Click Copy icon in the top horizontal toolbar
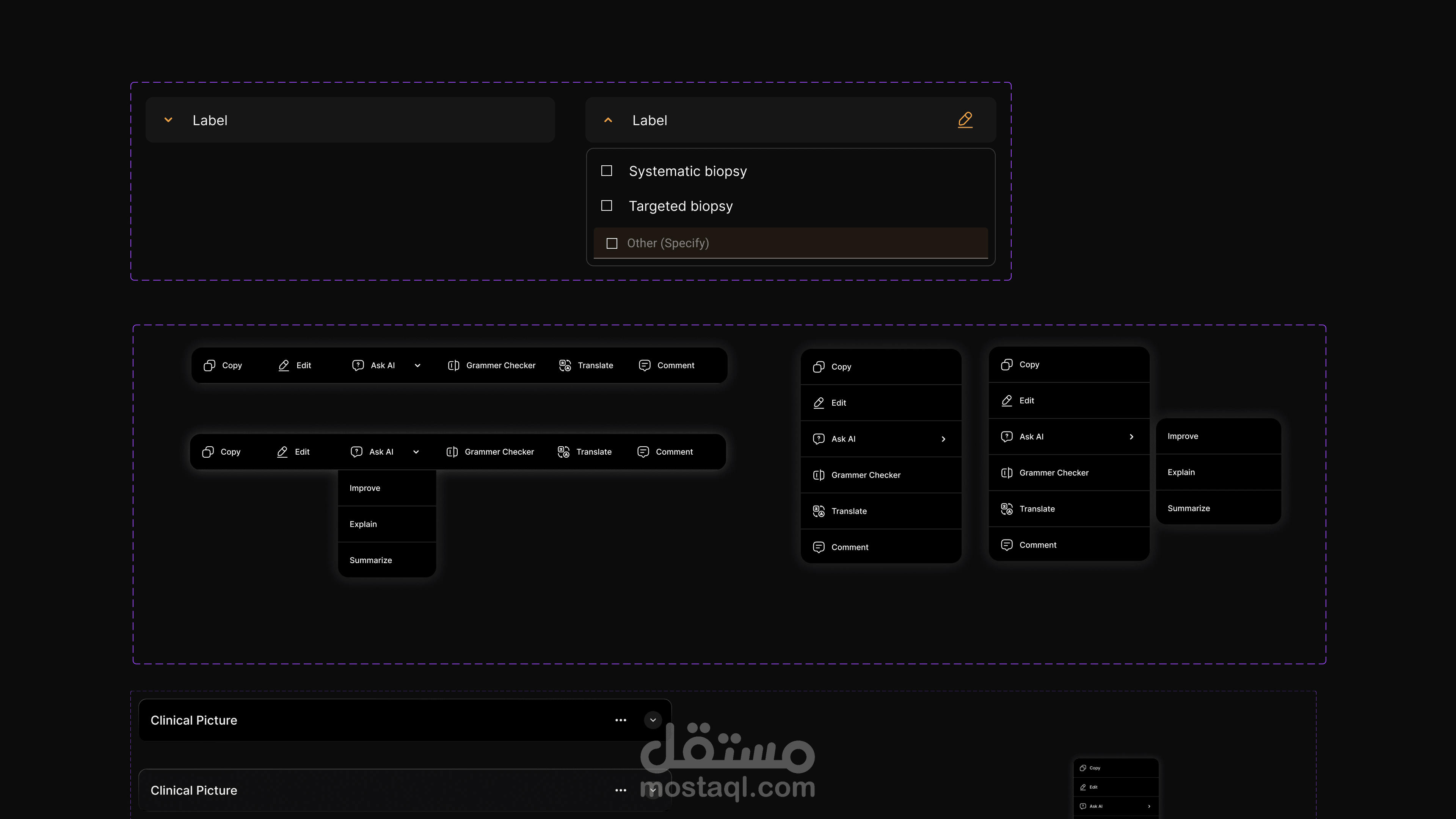 tap(209, 366)
